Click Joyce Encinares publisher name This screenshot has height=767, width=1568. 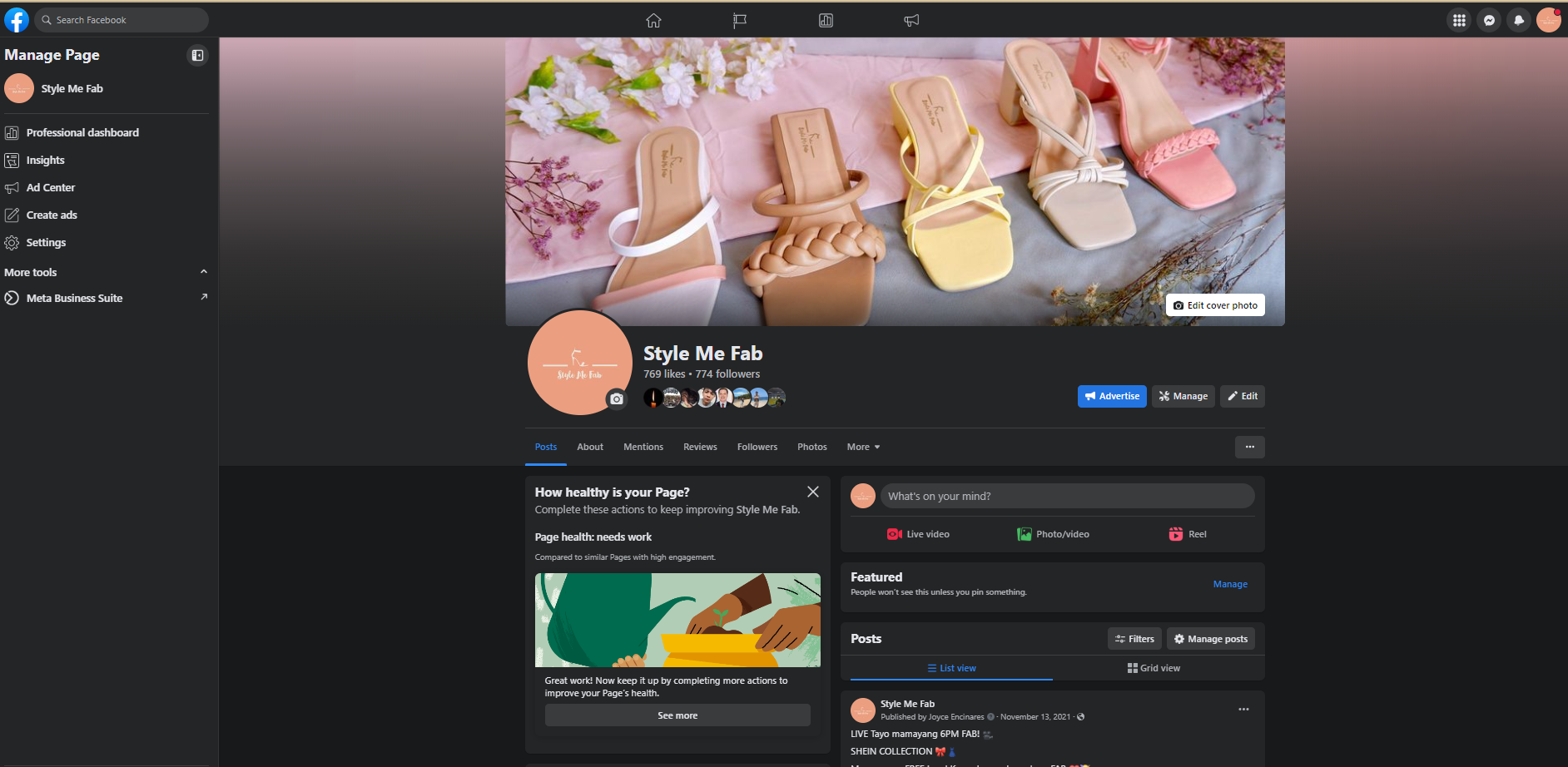956,717
